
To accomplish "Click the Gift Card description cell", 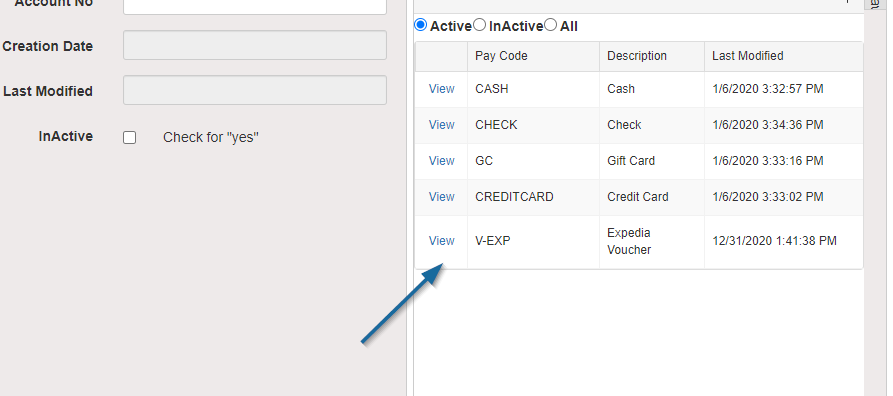I will click(652, 161).
